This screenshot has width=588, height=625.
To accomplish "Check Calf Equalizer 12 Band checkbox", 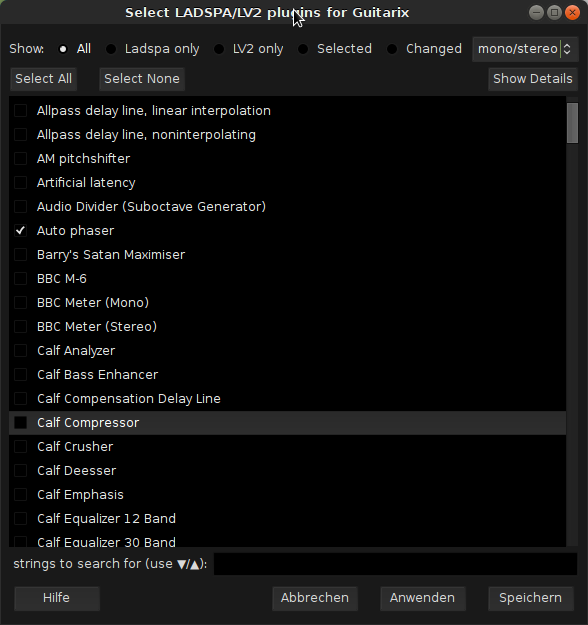I will point(20,518).
